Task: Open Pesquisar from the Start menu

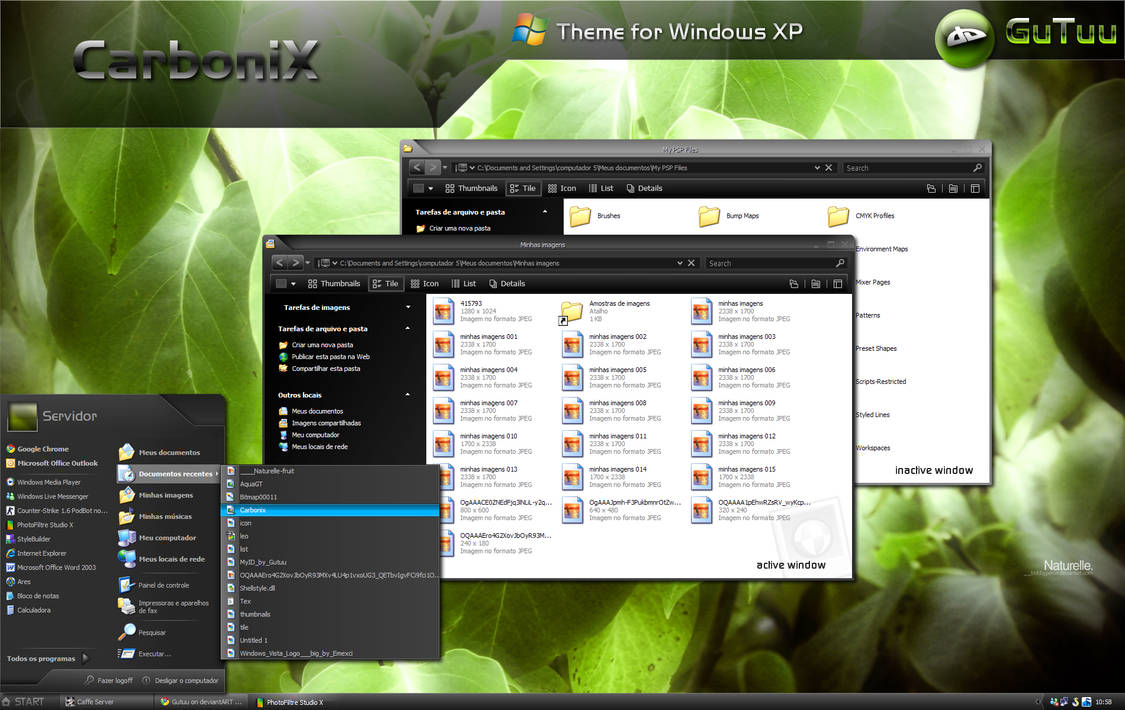Action: click(x=143, y=633)
